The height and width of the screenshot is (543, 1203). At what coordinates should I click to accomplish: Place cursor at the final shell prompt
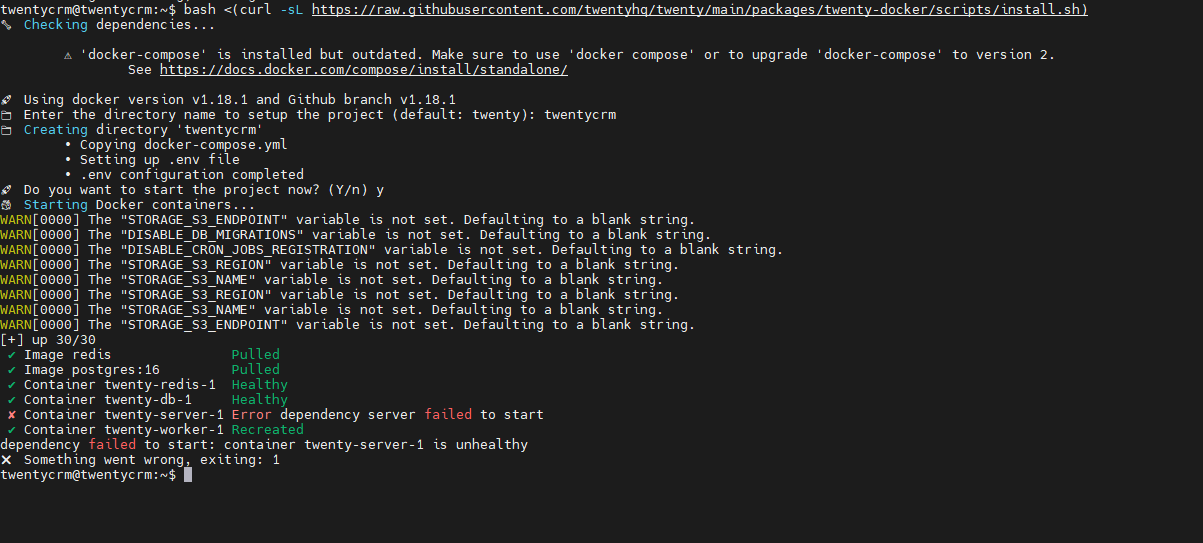187,474
